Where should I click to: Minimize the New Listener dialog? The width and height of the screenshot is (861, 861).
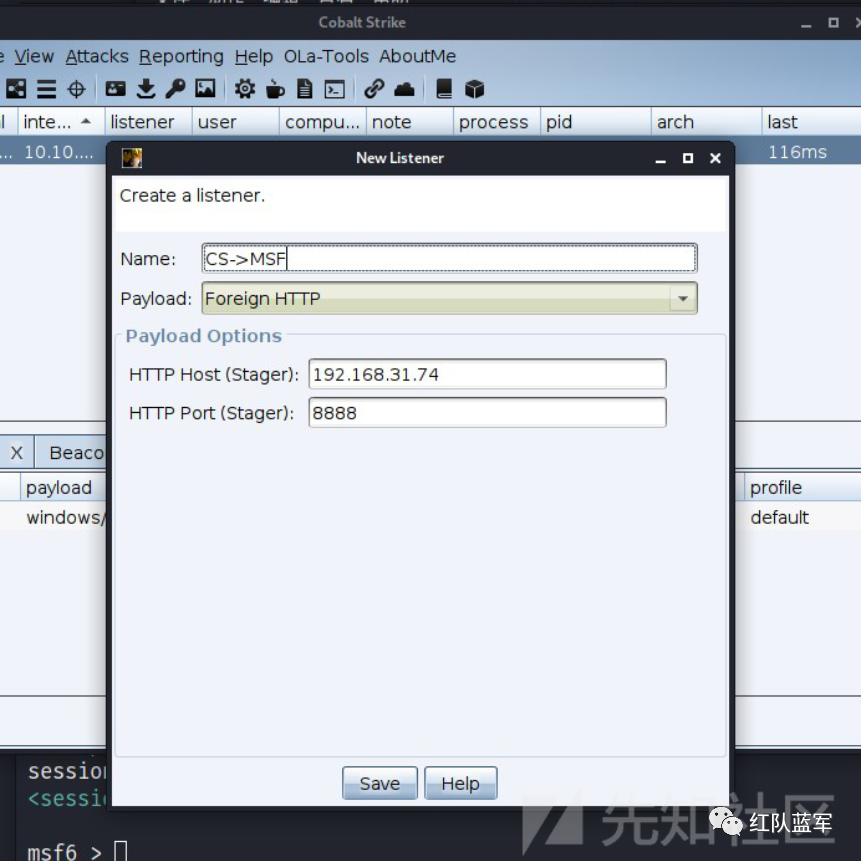click(x=661, y=159)
